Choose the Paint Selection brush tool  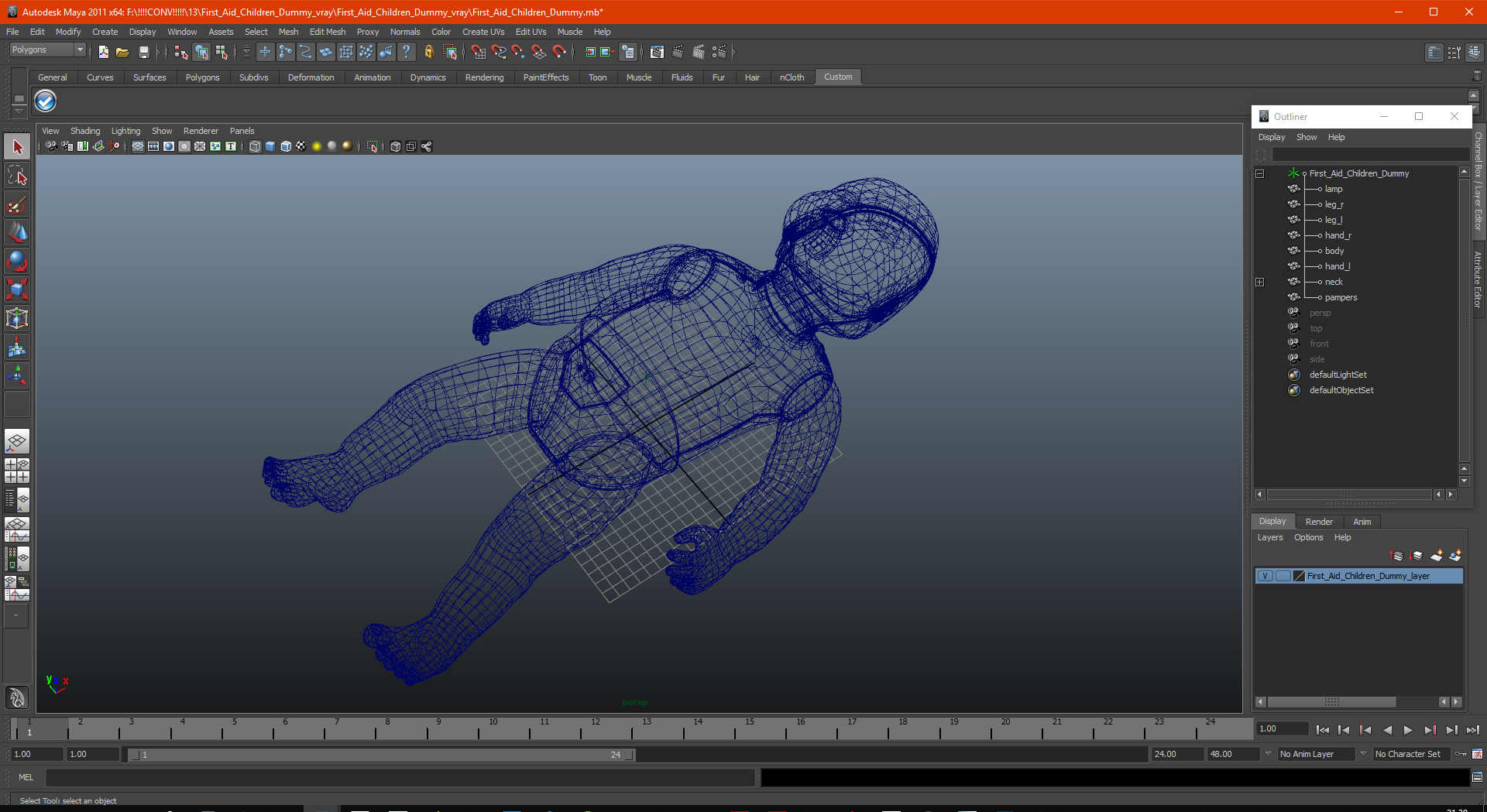(x=17, y=204)
